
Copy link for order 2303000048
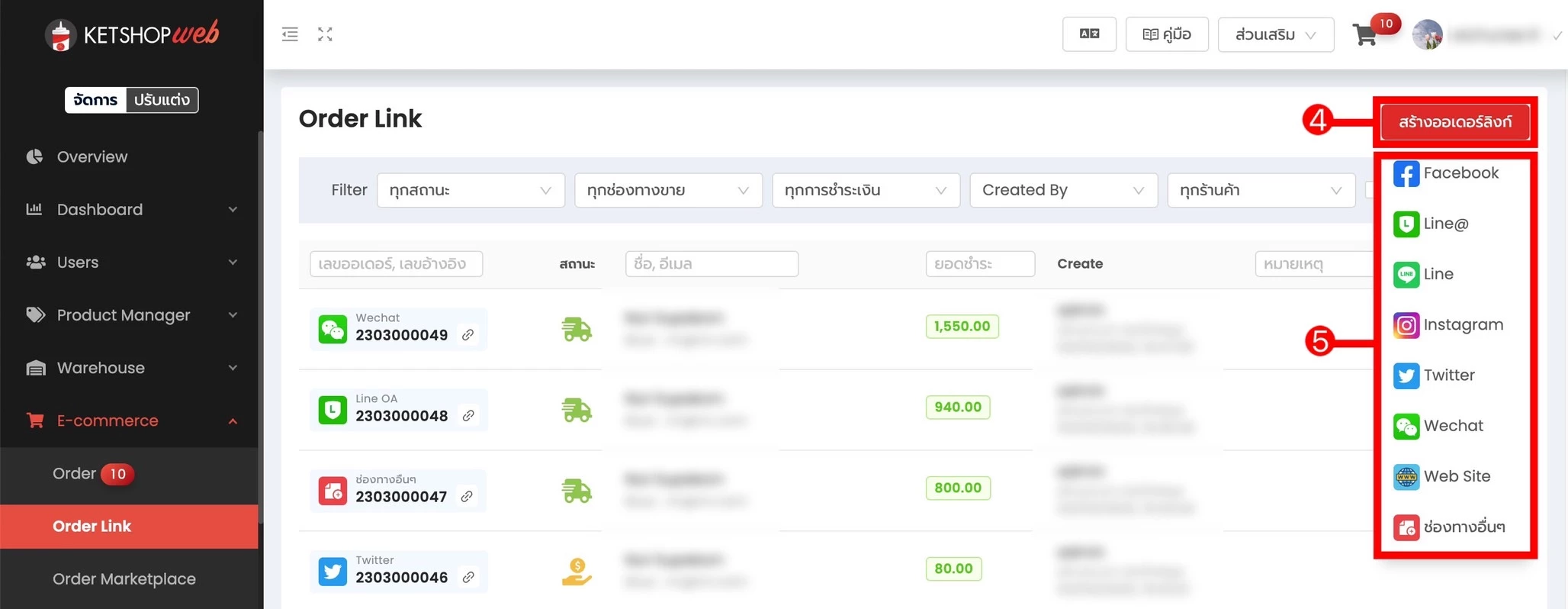click(468, 416)
